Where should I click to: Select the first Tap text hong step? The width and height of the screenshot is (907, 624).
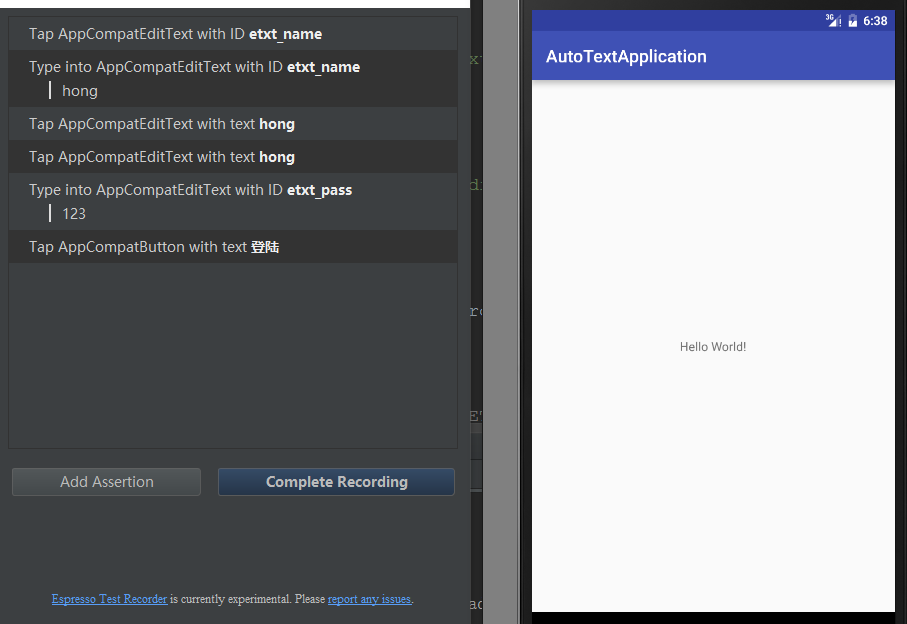click(162, 124)
